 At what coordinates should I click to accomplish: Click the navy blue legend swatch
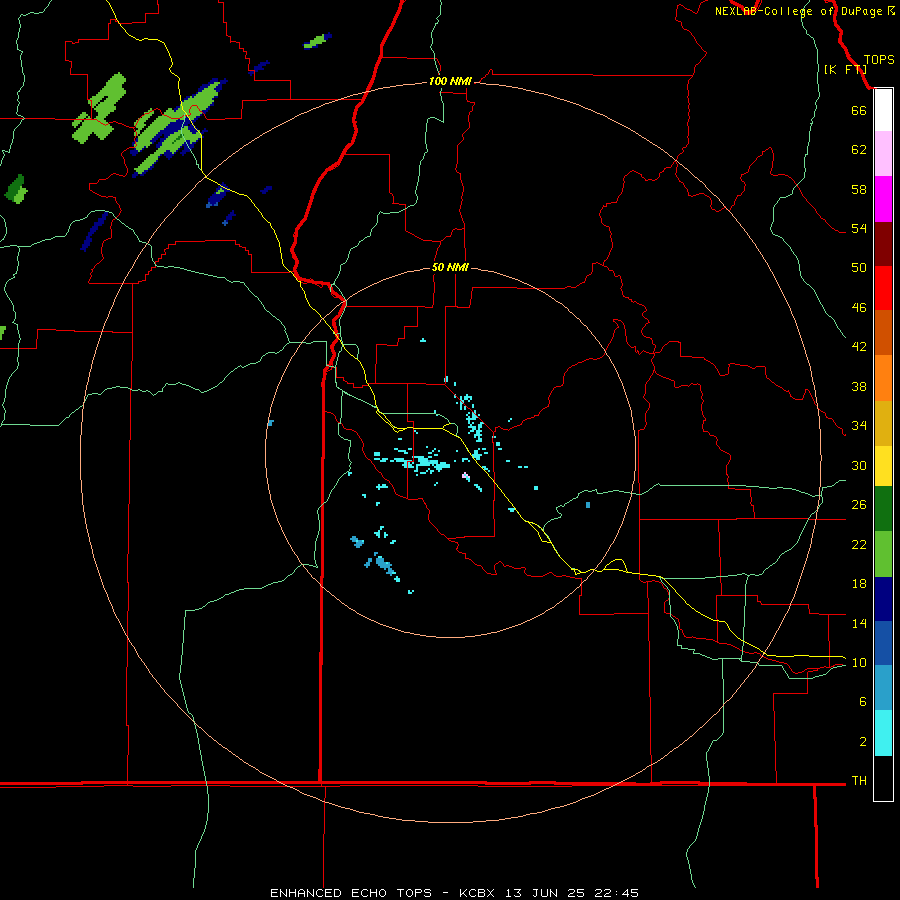883,599
